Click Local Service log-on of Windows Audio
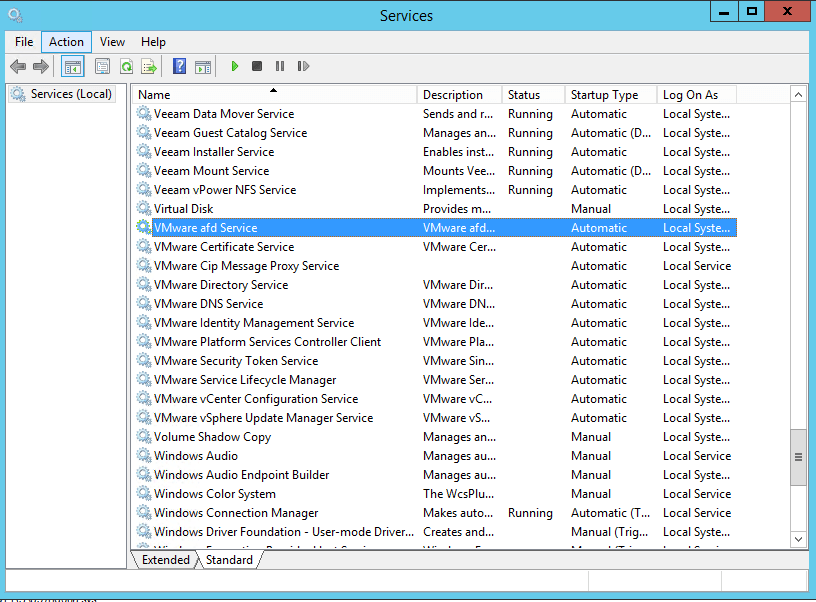816x602 pixels. click(x=697, y=456)
